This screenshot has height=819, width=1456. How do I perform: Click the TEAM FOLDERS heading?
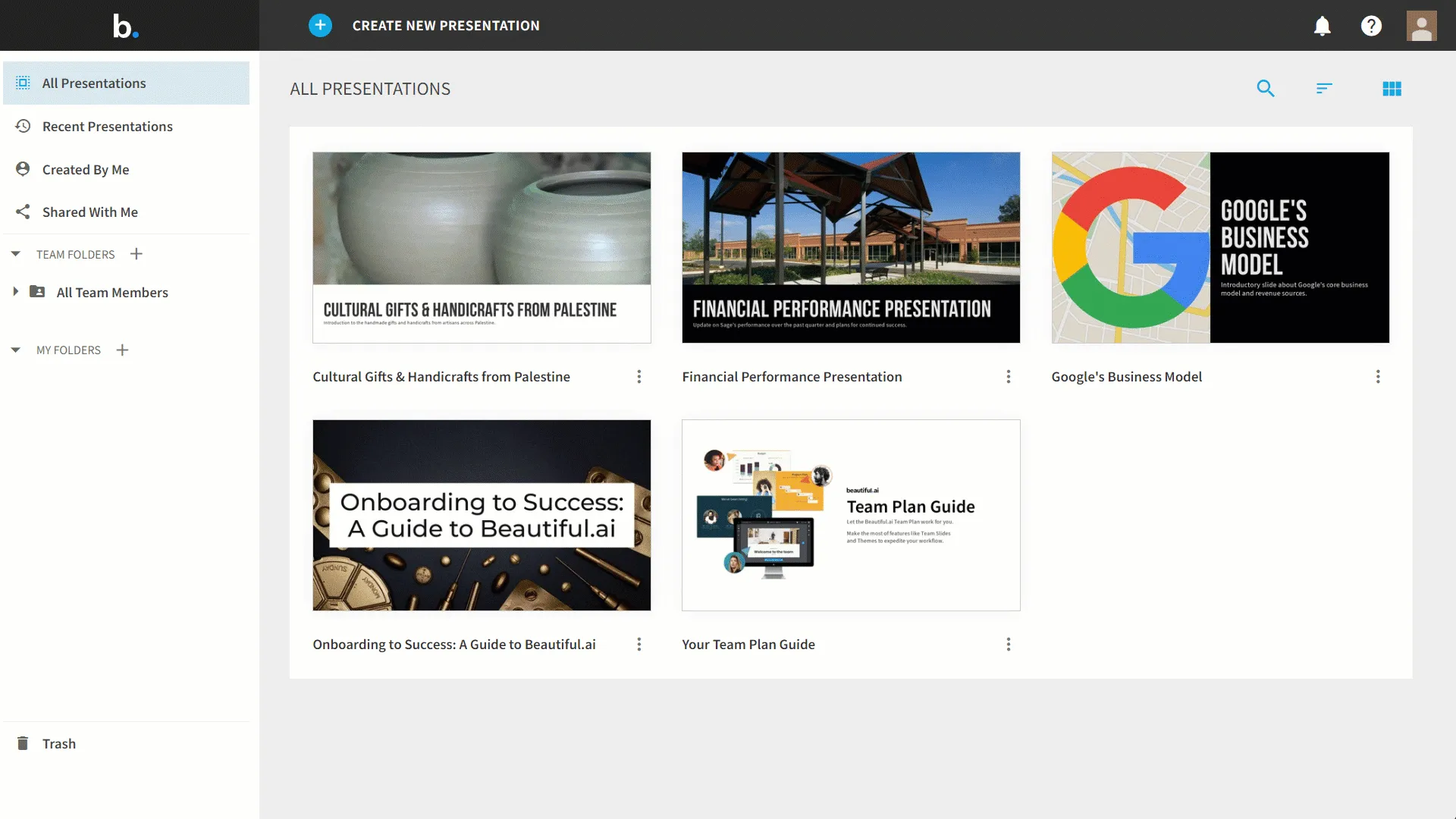click(76, 255)
